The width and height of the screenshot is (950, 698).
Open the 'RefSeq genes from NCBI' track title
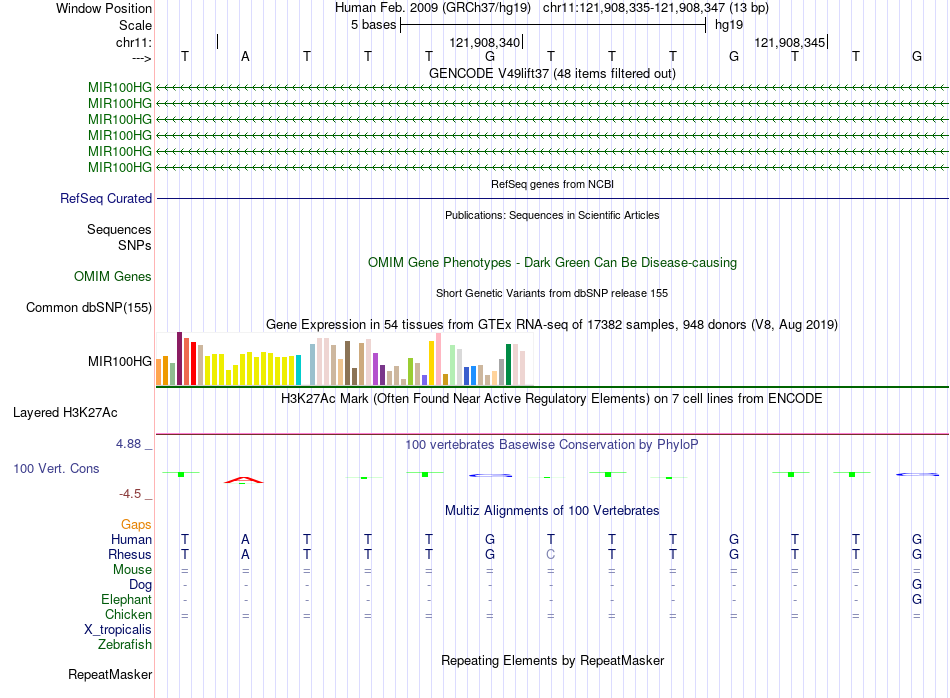[x=553, y=184]
